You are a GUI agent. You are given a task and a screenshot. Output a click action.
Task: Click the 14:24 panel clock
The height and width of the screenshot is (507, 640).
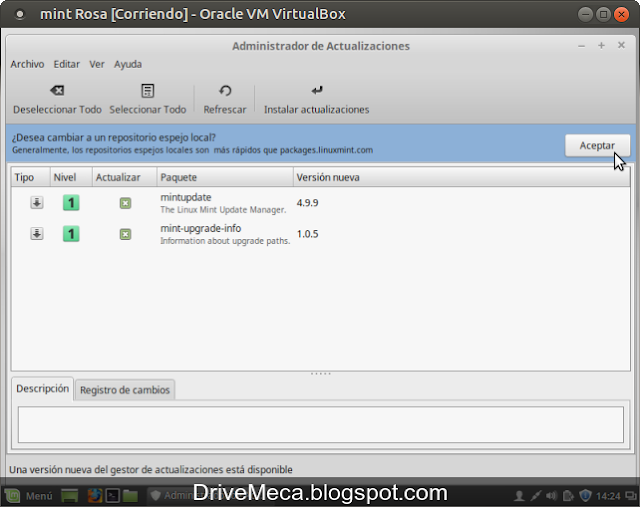[608, 496]
